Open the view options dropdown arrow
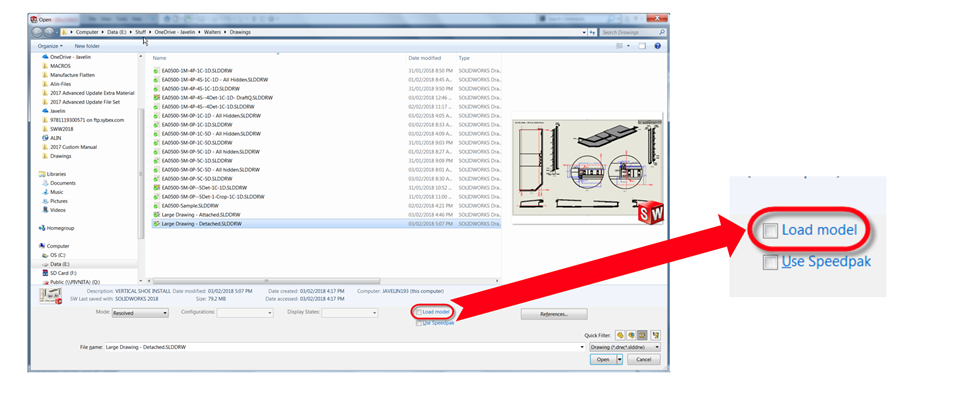This screenshot has width=974, height=400. [x=628, y=46]
